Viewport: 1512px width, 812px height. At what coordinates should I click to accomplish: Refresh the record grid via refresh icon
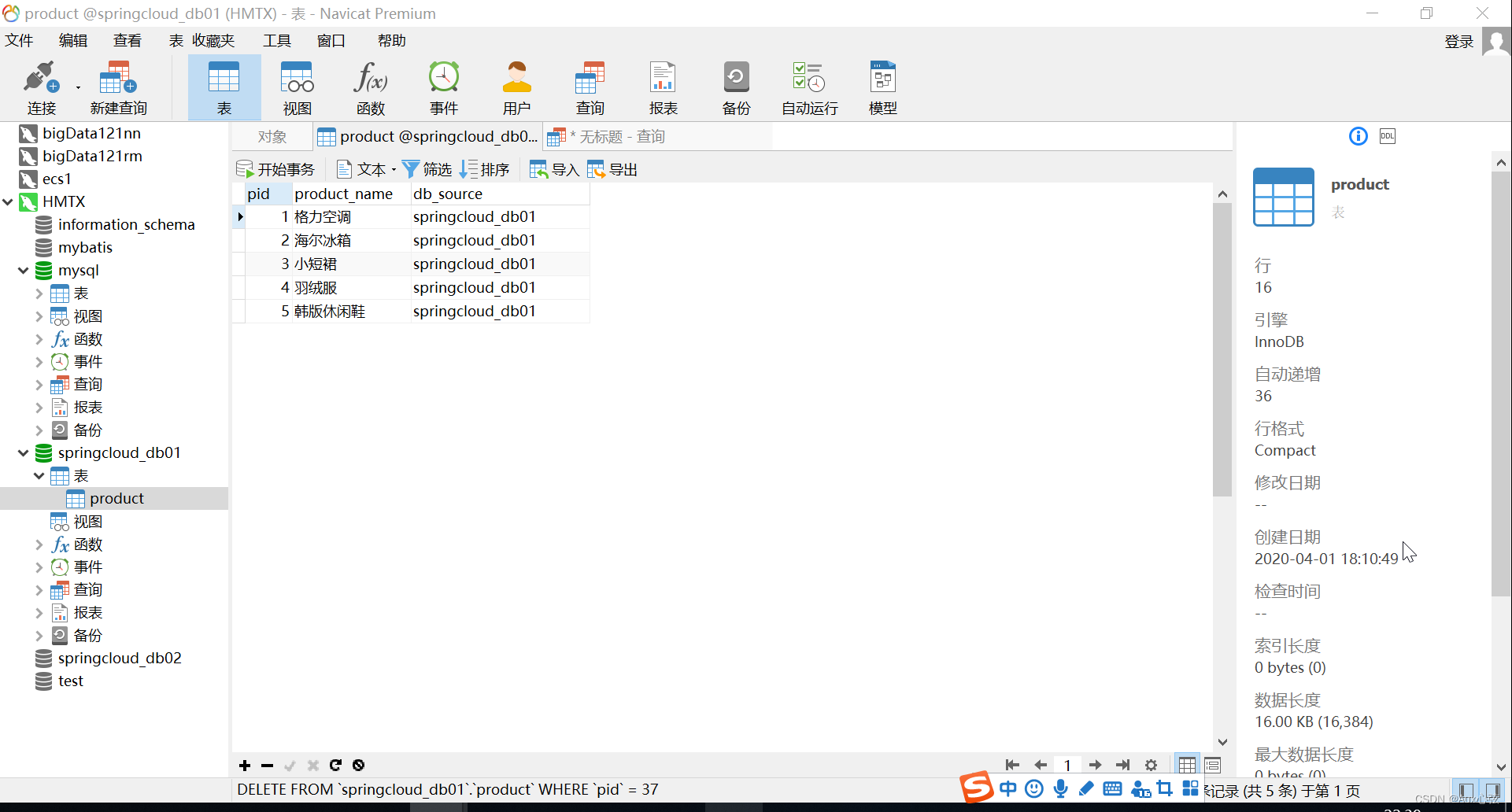(x=336, y=764)
